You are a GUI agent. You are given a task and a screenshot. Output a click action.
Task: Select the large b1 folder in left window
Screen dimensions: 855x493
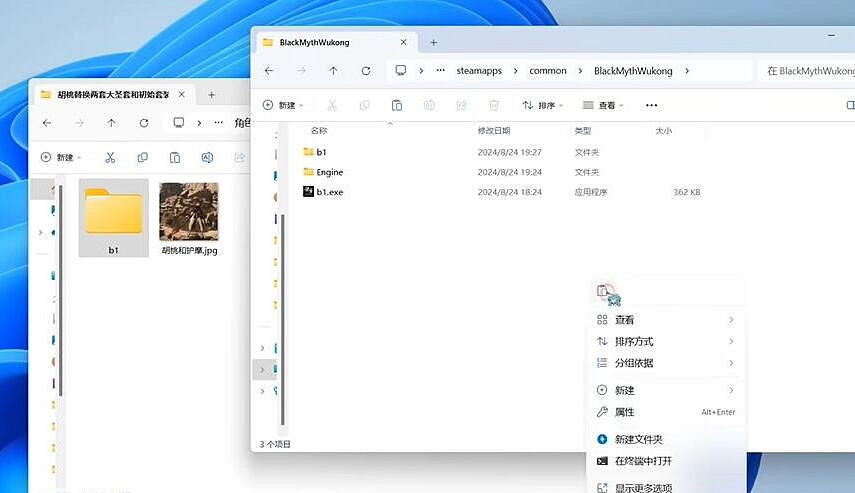pyautogui.click(x=113, y=218)
